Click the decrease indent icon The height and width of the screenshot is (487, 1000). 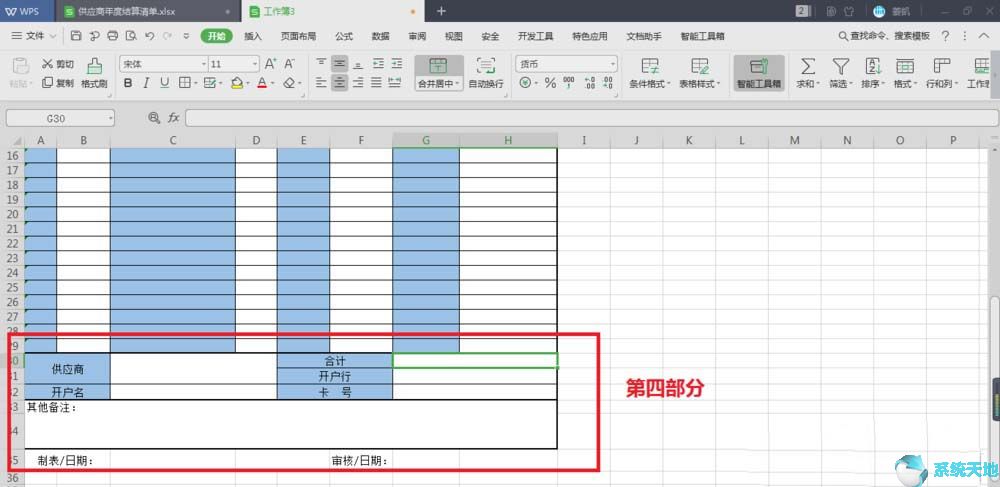click(x=378, y=64)
